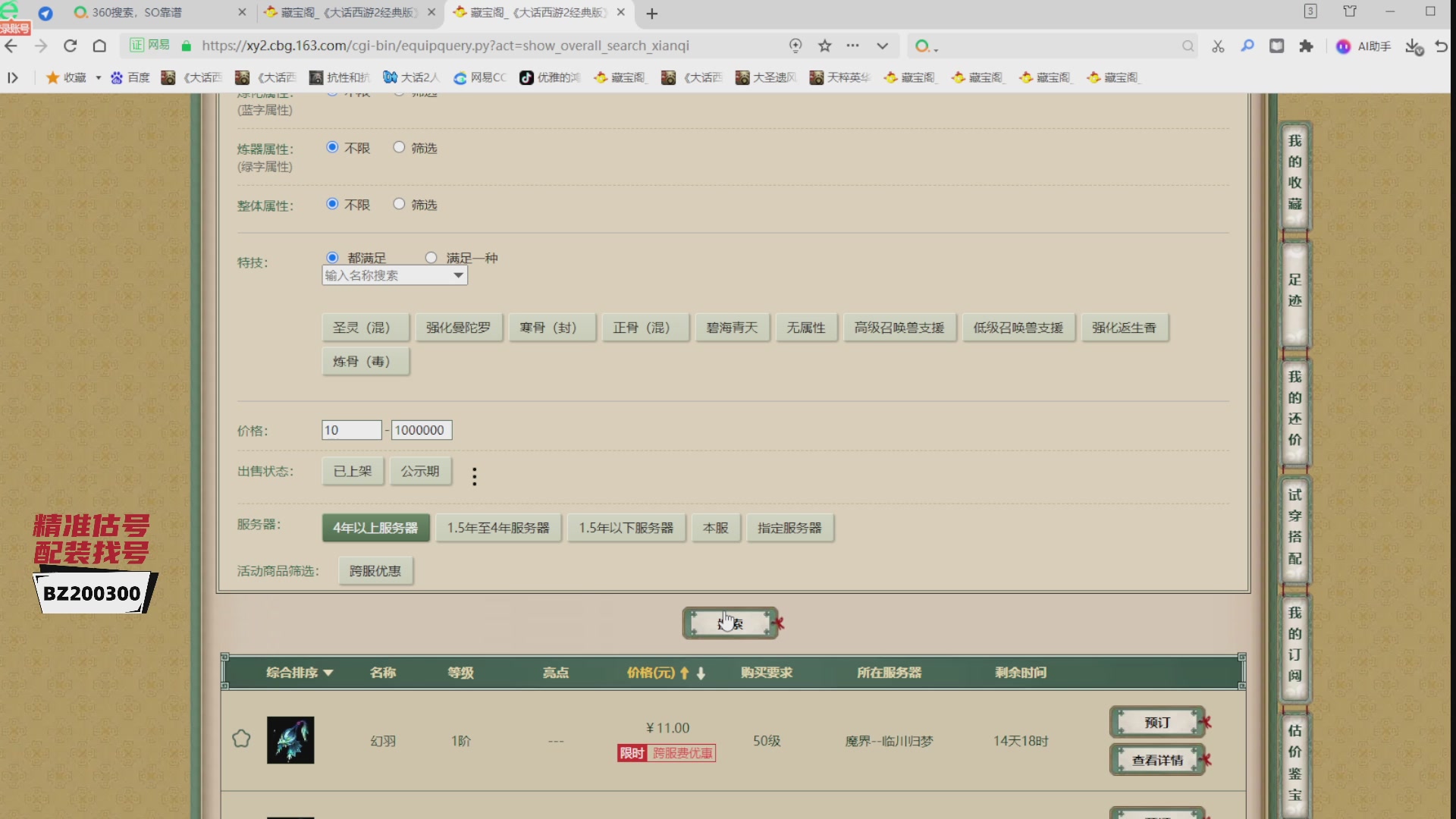The width and height of the screenshot is (1456, 819).
Task: Select 不限 for 整体属性
Action: click(332, 204)
